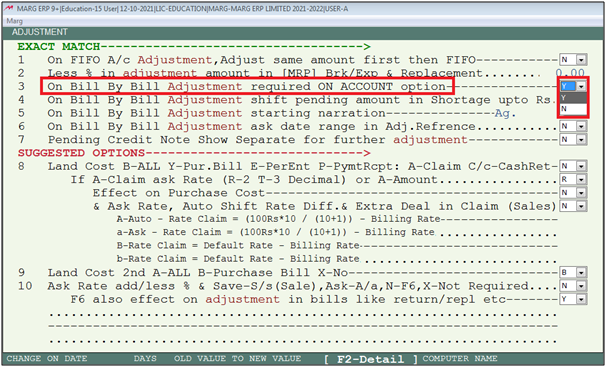Image resolution: width=607 pixels, height=367 pixels.
Task: Click the ADJUSTMENT header label
Action: 39,32
